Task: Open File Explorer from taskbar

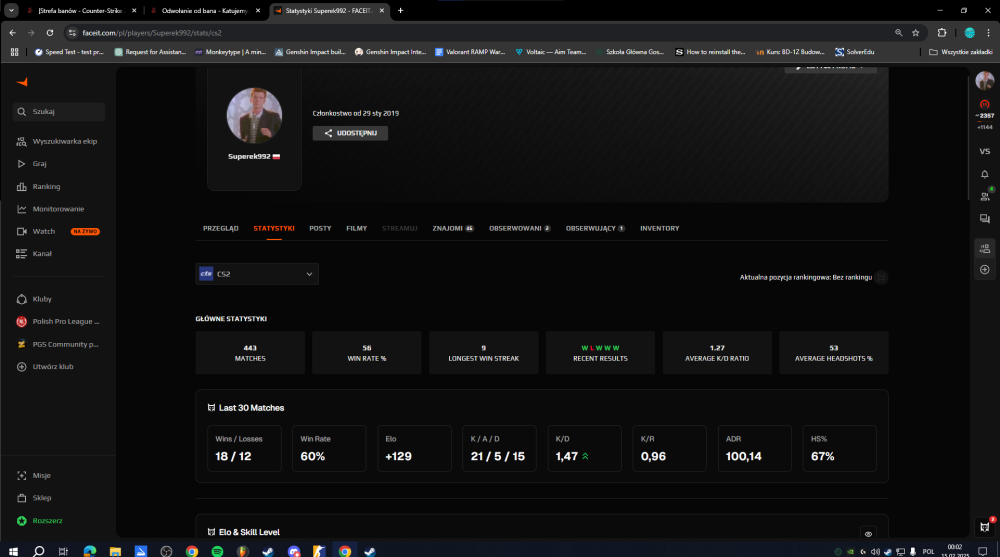Action: coord(115,551)
